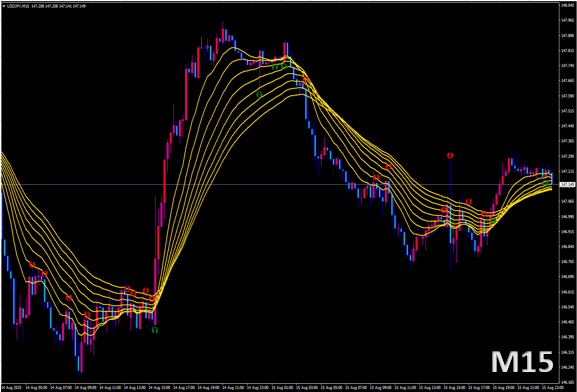577x392 pixels.
Task: Click the 147.890 label on the price scale
Action: (567, 35)
